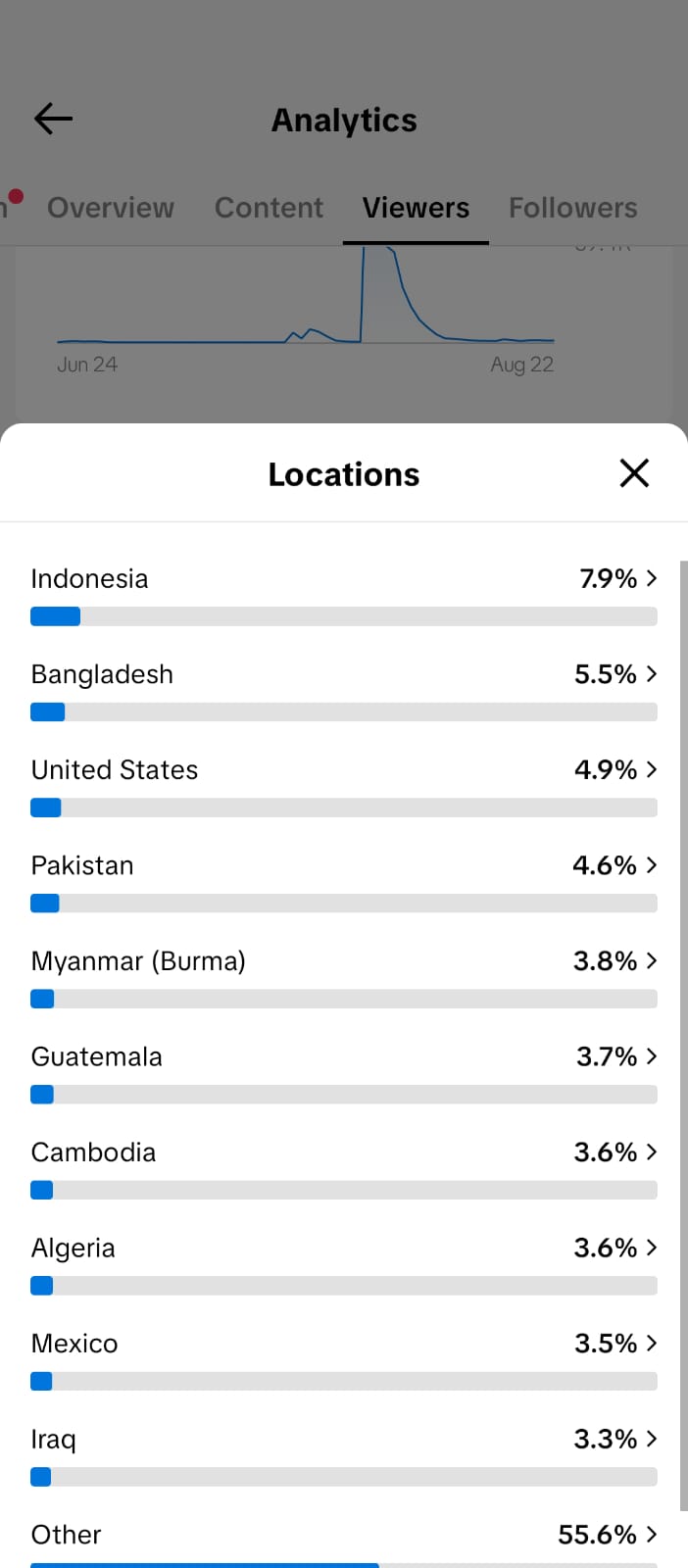Expand Pakistan 4.6% chevron
The width and height of the screenshot is (688, 1568).
652,865
